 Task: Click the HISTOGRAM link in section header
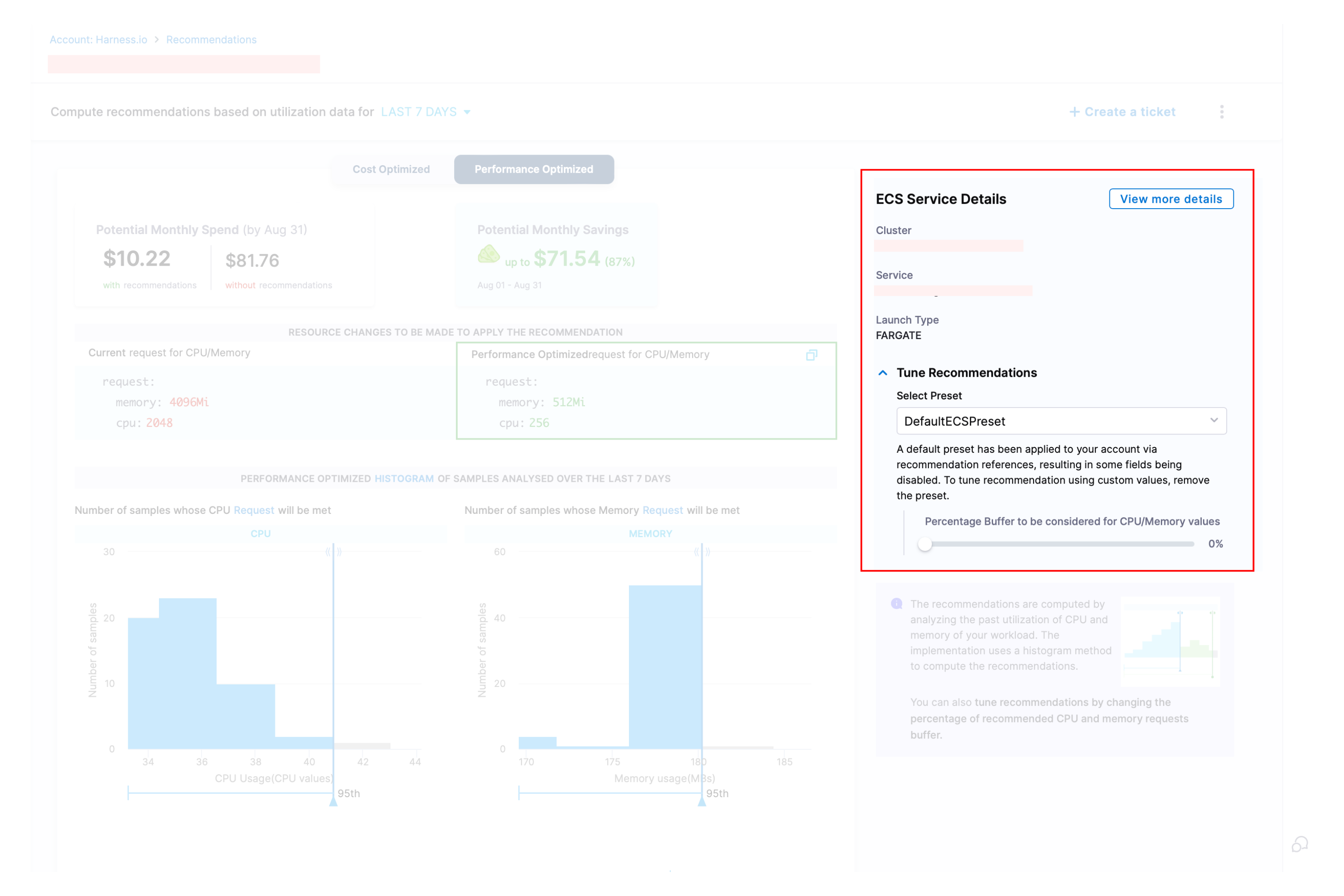coord(404,479)
